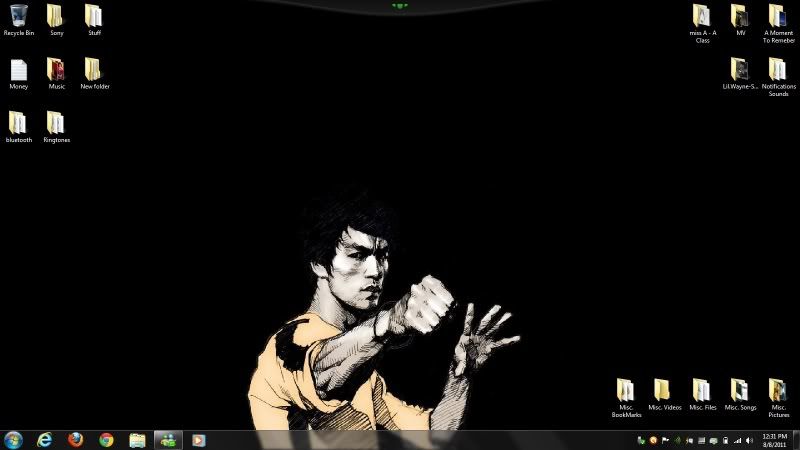The image size is (800, 450).
Task: Select the Sony folder icon
Action: tap(56, 20)
